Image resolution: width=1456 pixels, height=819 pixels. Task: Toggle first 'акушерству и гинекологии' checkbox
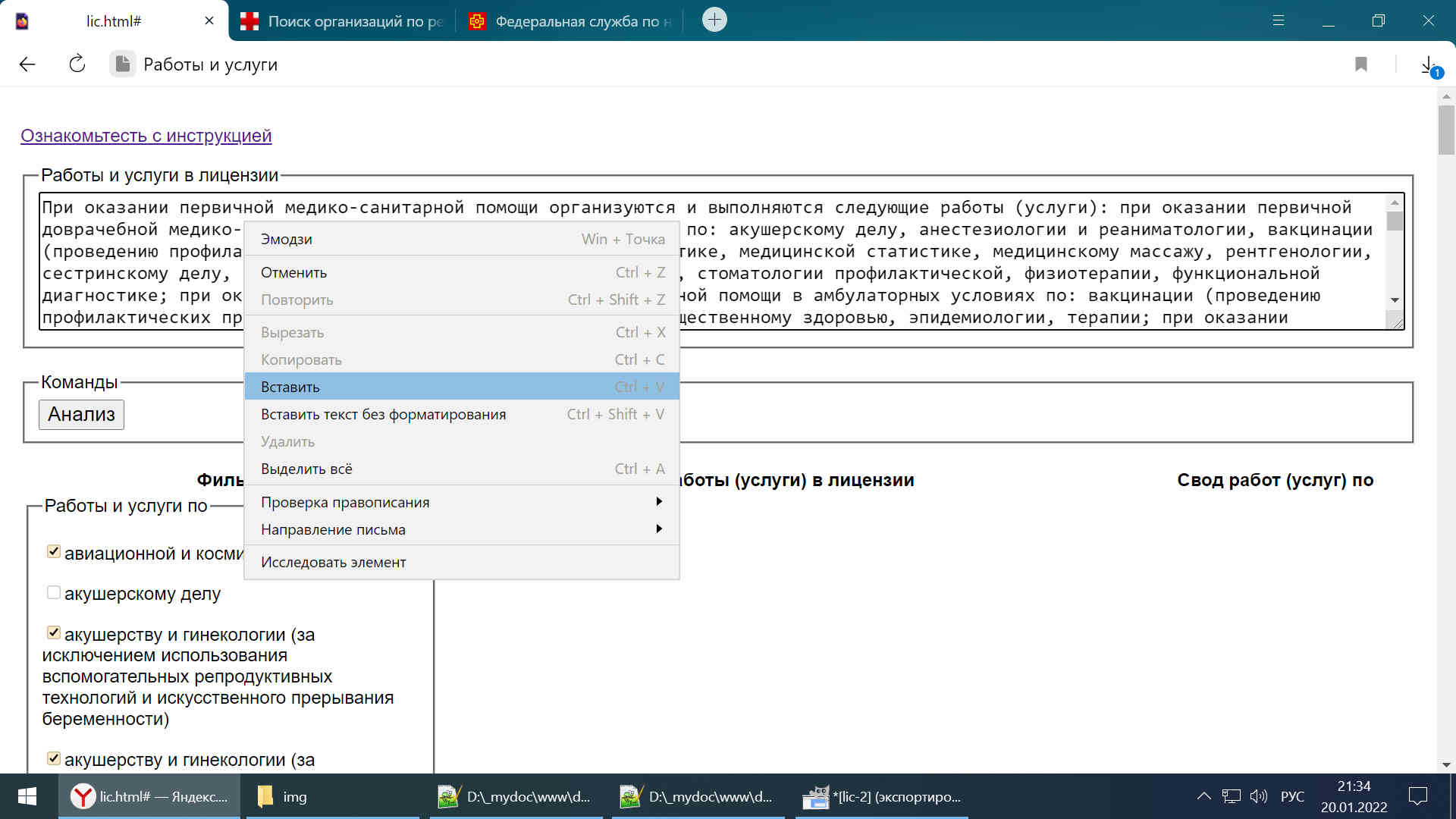[x=54, y=632]
